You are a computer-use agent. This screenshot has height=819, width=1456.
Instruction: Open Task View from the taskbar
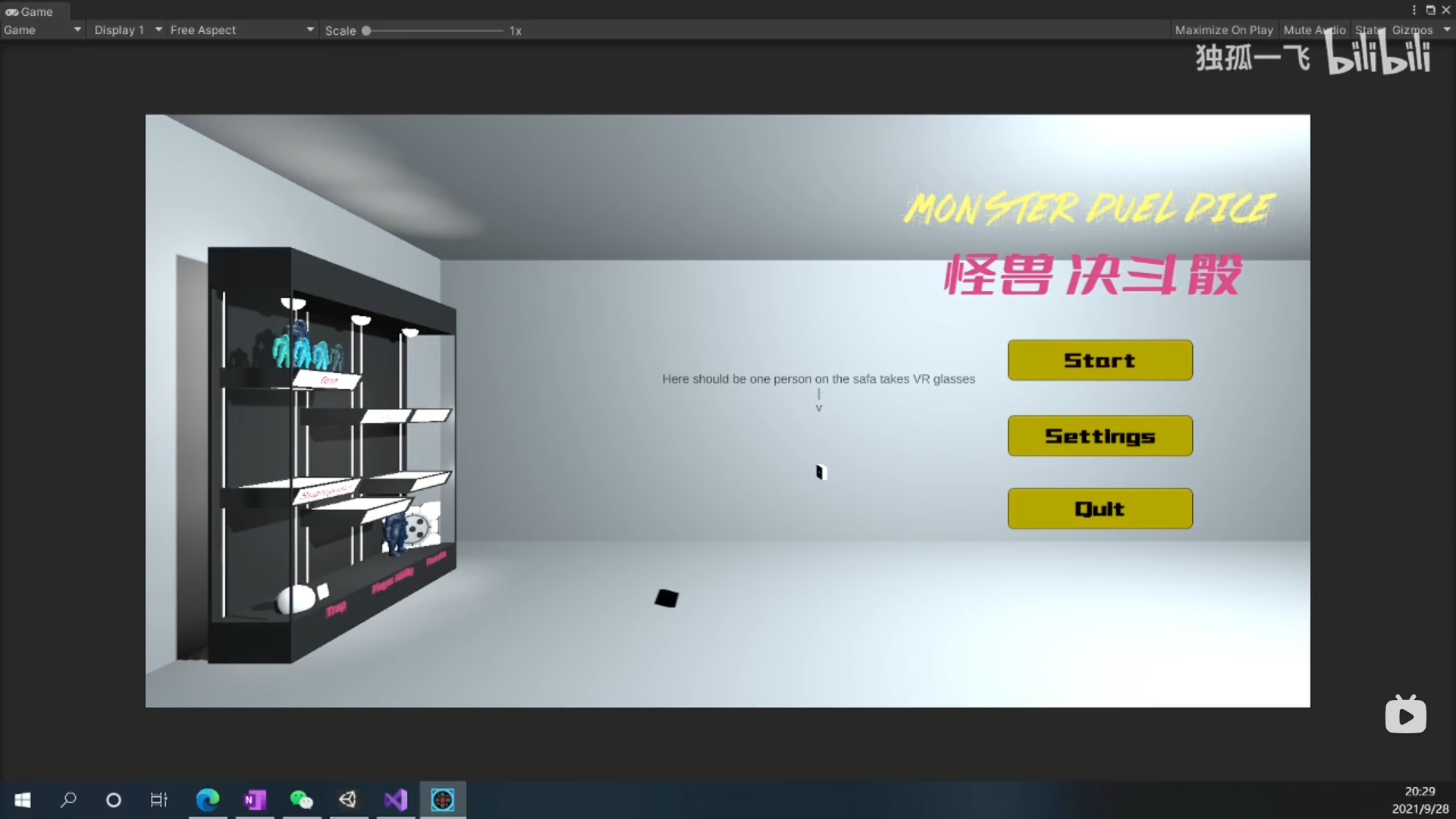click(158, 800)
